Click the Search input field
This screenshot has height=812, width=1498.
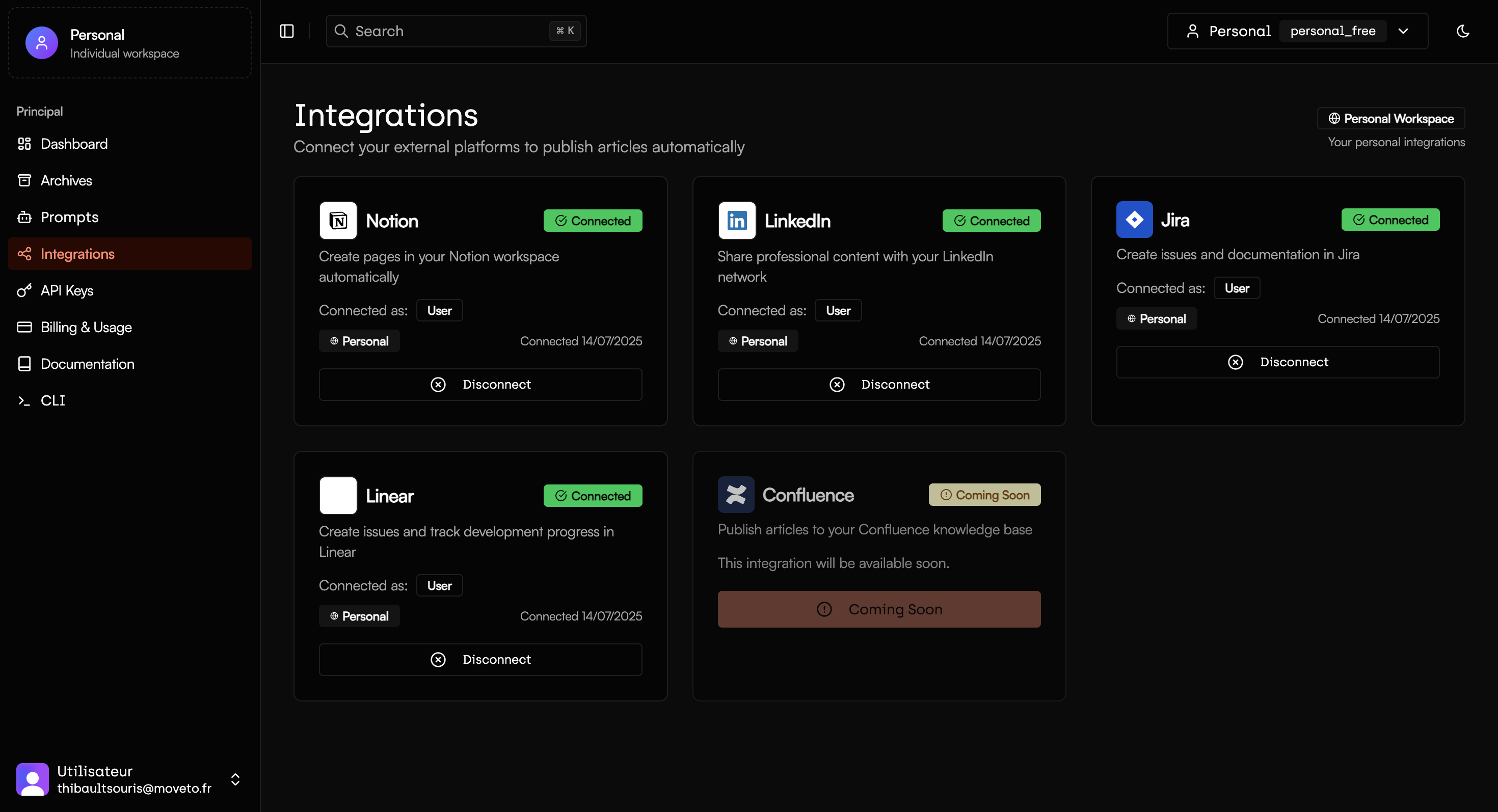pyautogui.click(x=456, y=31)
